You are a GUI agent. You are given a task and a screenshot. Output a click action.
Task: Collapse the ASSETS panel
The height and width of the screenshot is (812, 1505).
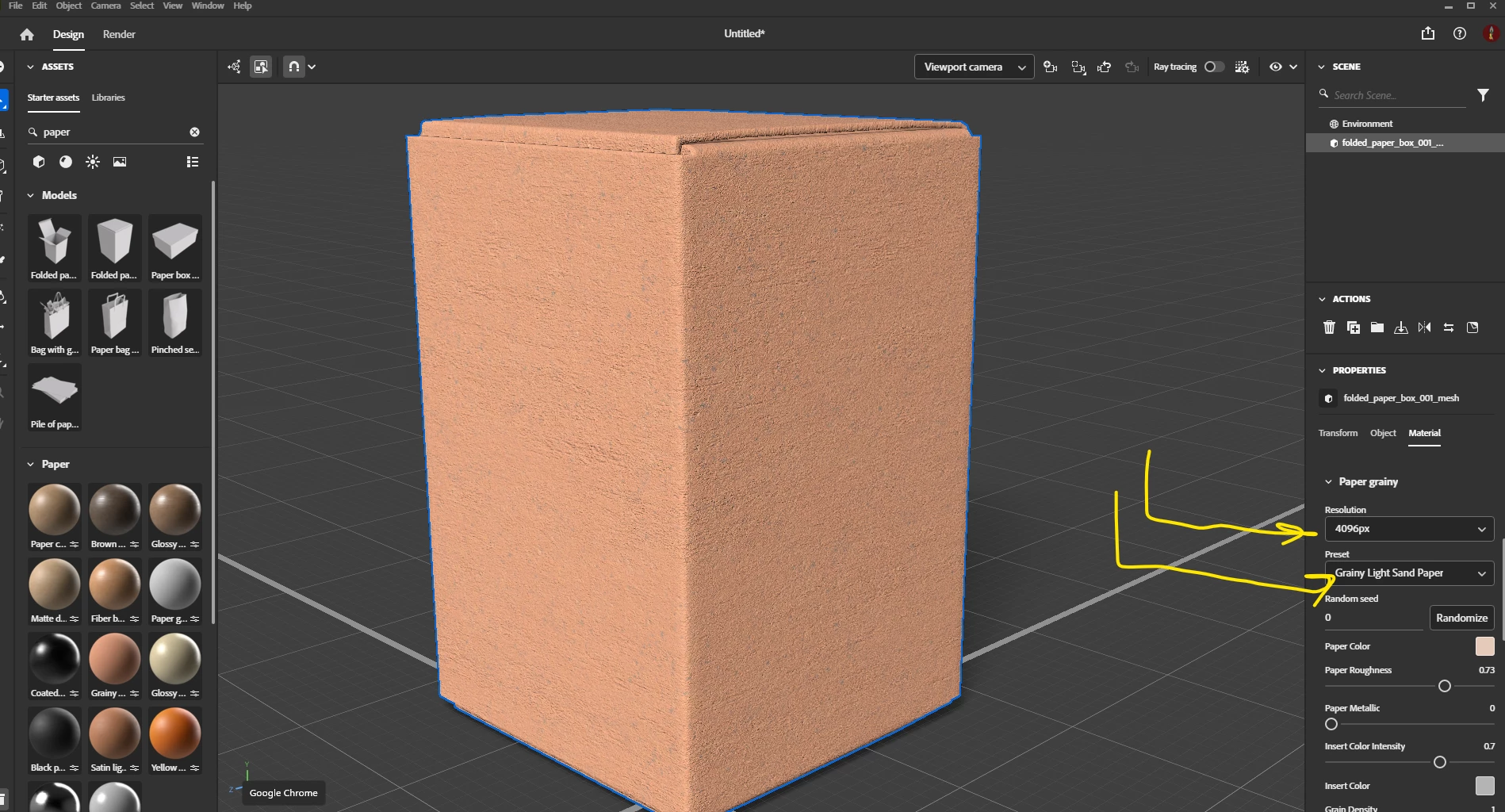tap(31, 67)
